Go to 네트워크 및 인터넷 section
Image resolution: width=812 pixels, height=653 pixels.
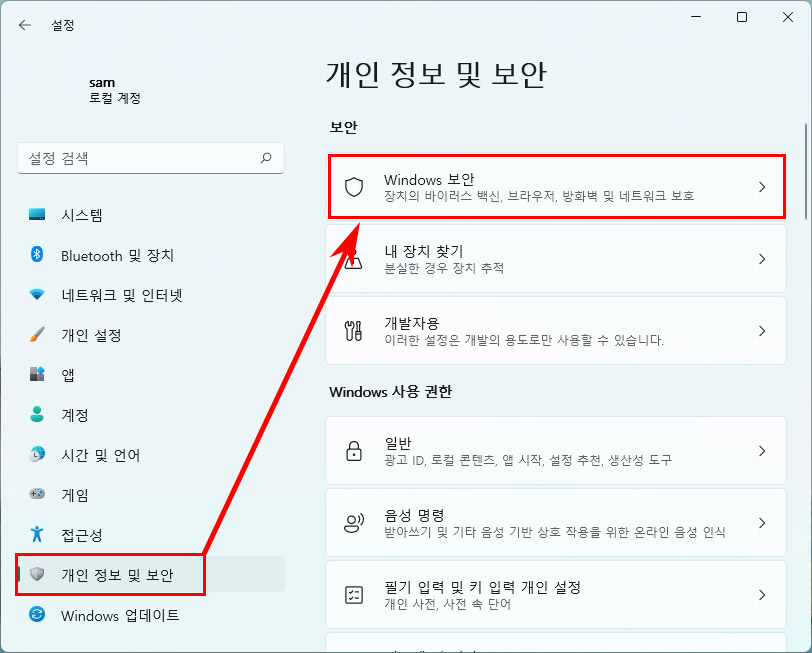coord(151,295)
